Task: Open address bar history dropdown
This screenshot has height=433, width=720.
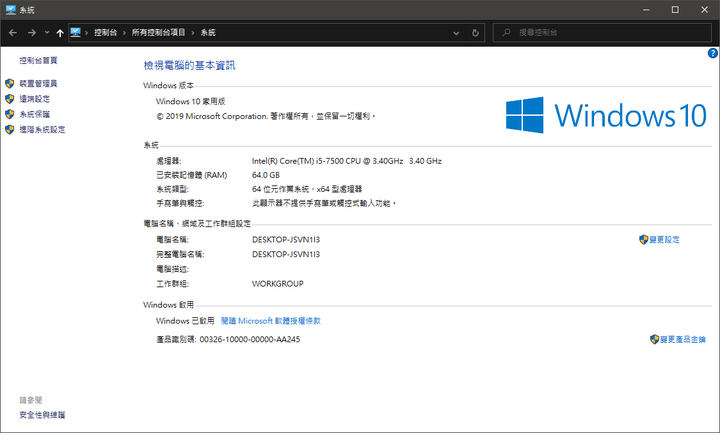Action: tap(456, 33)
